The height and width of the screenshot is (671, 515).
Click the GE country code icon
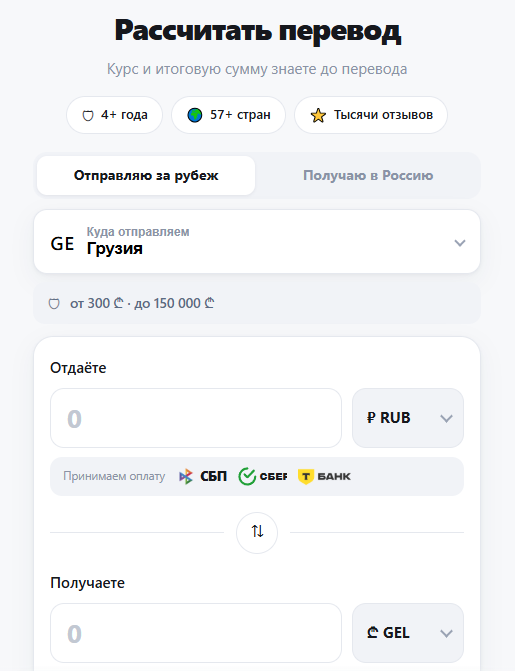tap(62, 243)
